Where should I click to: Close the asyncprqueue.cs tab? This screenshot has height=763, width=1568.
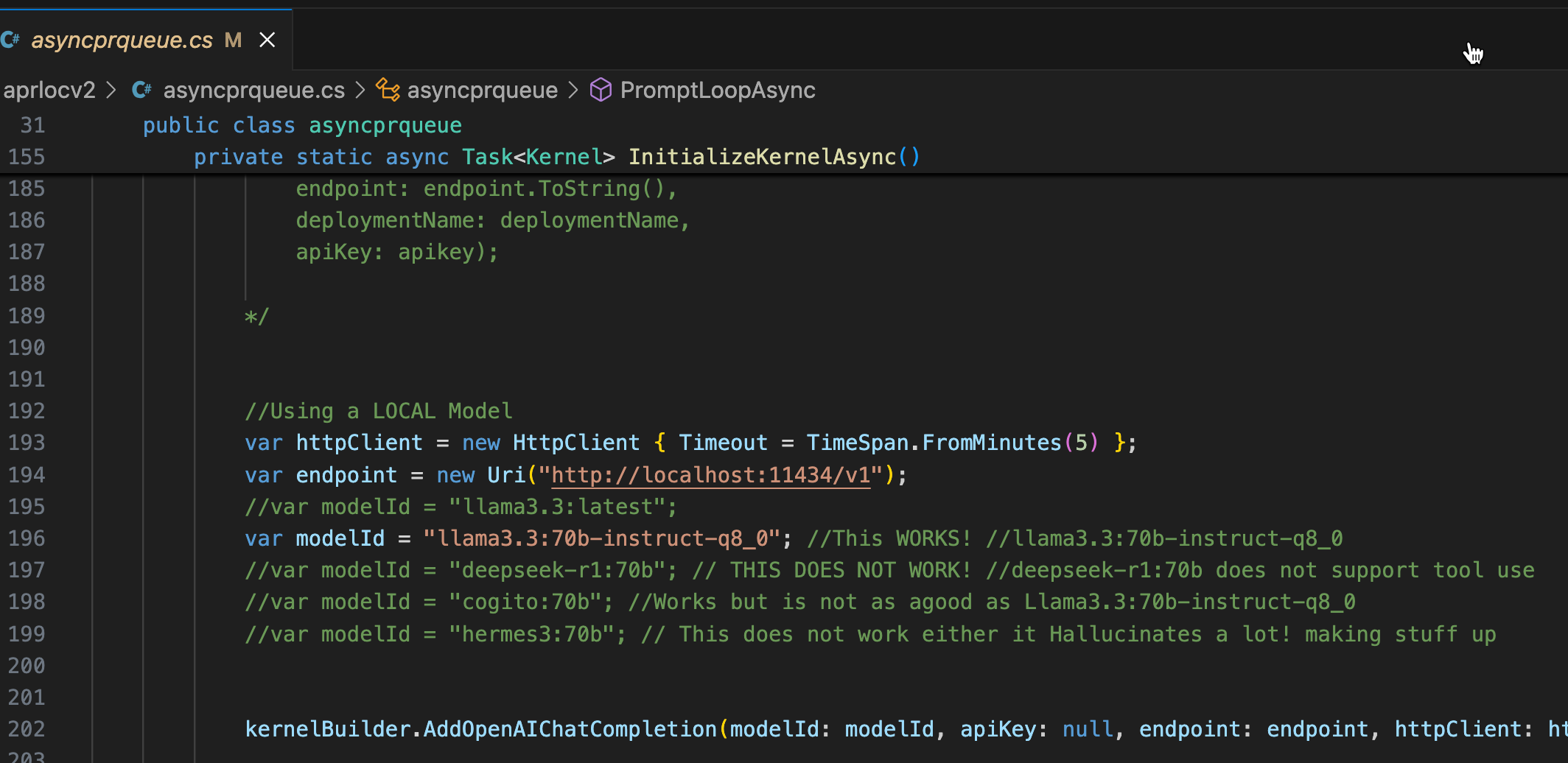tap(267, 40)
